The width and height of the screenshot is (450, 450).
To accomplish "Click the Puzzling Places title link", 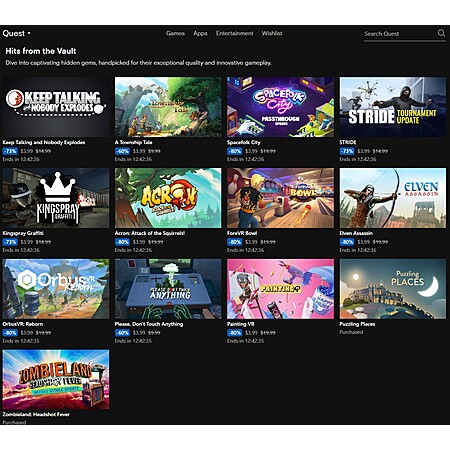I will coord(357,324).
